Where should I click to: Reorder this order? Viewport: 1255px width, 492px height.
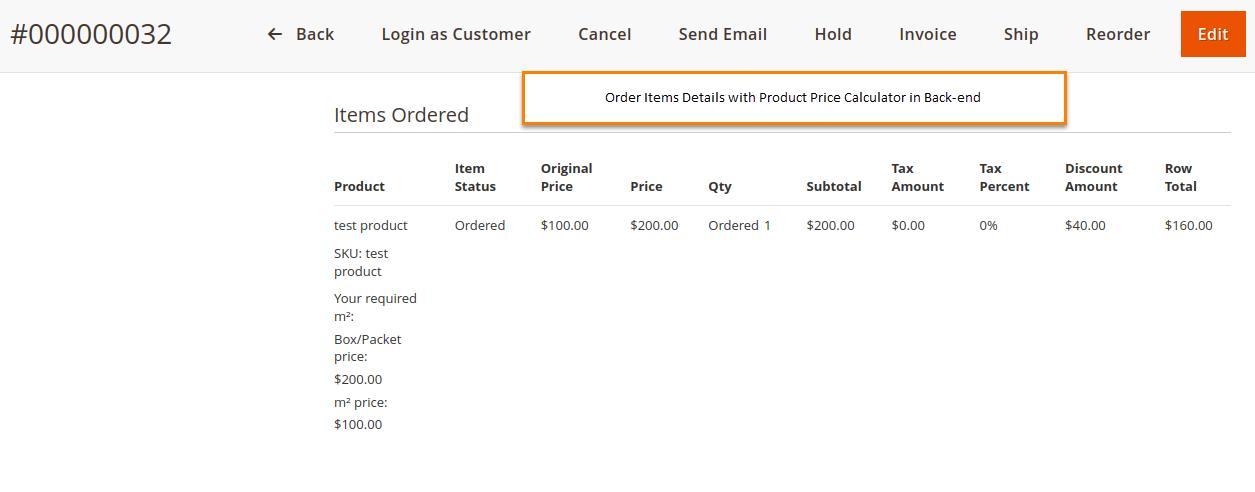[1118, 34]
